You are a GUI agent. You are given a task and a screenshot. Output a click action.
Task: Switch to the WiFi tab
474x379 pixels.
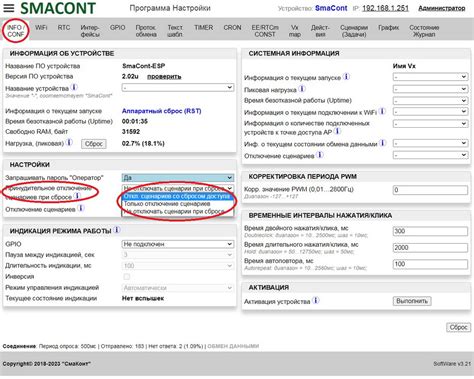point(41,28)
